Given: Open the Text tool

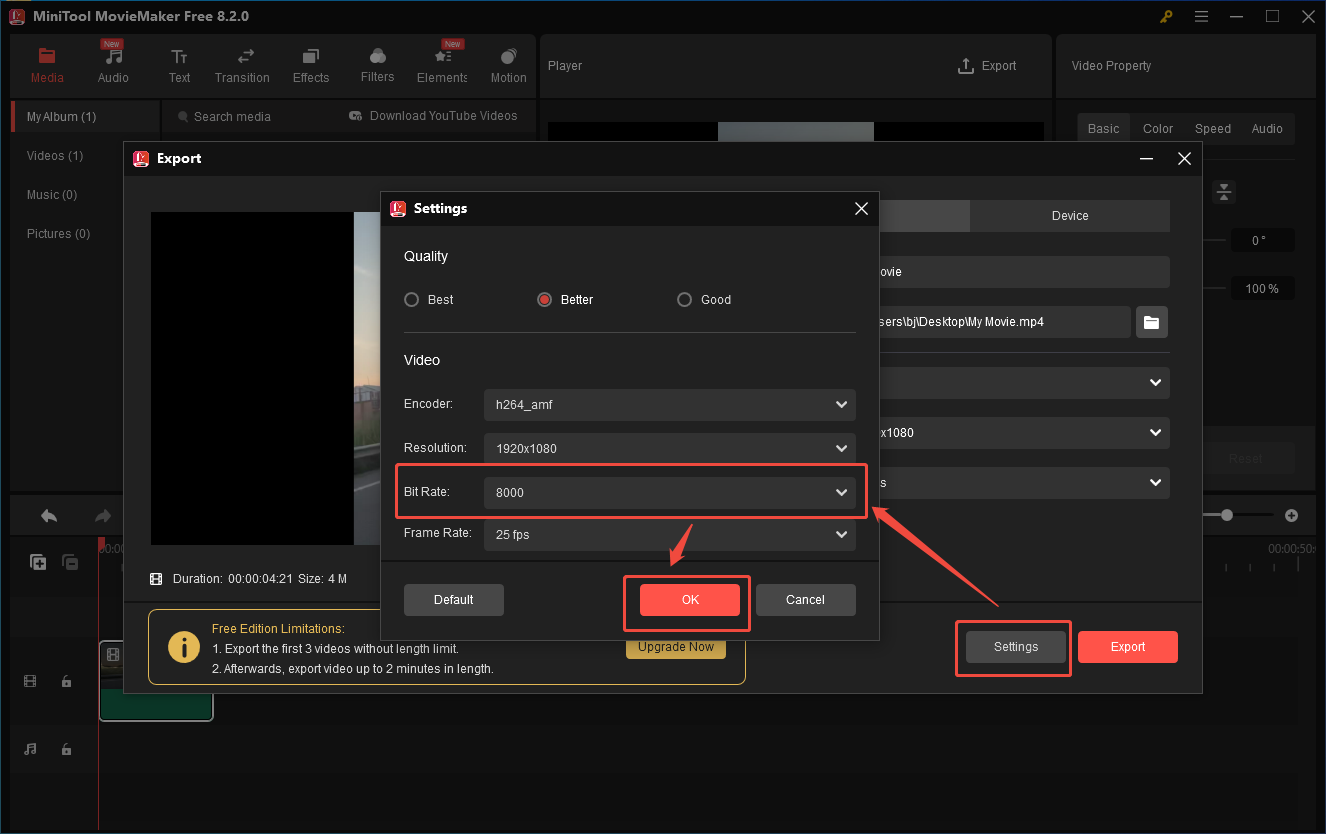Looking at the screenshot, I should (179, 65).
